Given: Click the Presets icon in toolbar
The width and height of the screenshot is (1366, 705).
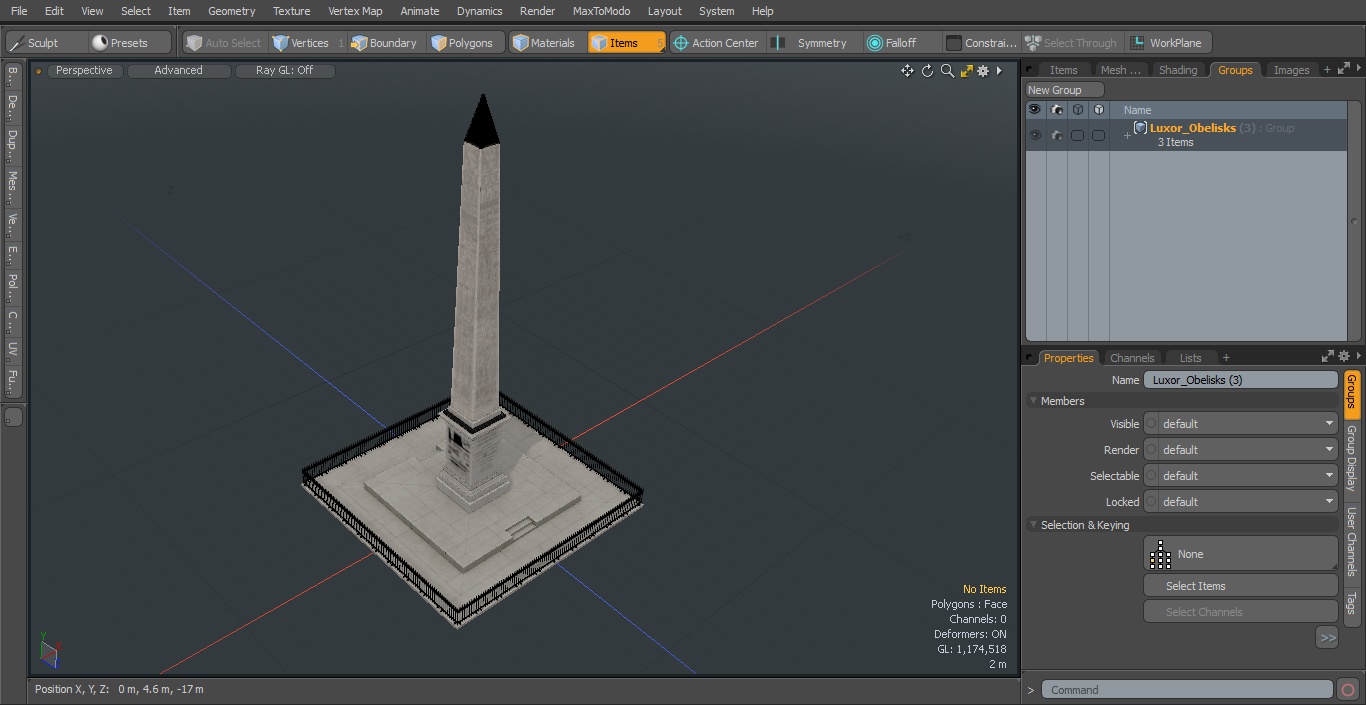Looking at the screenshot, I should (100, 43).
